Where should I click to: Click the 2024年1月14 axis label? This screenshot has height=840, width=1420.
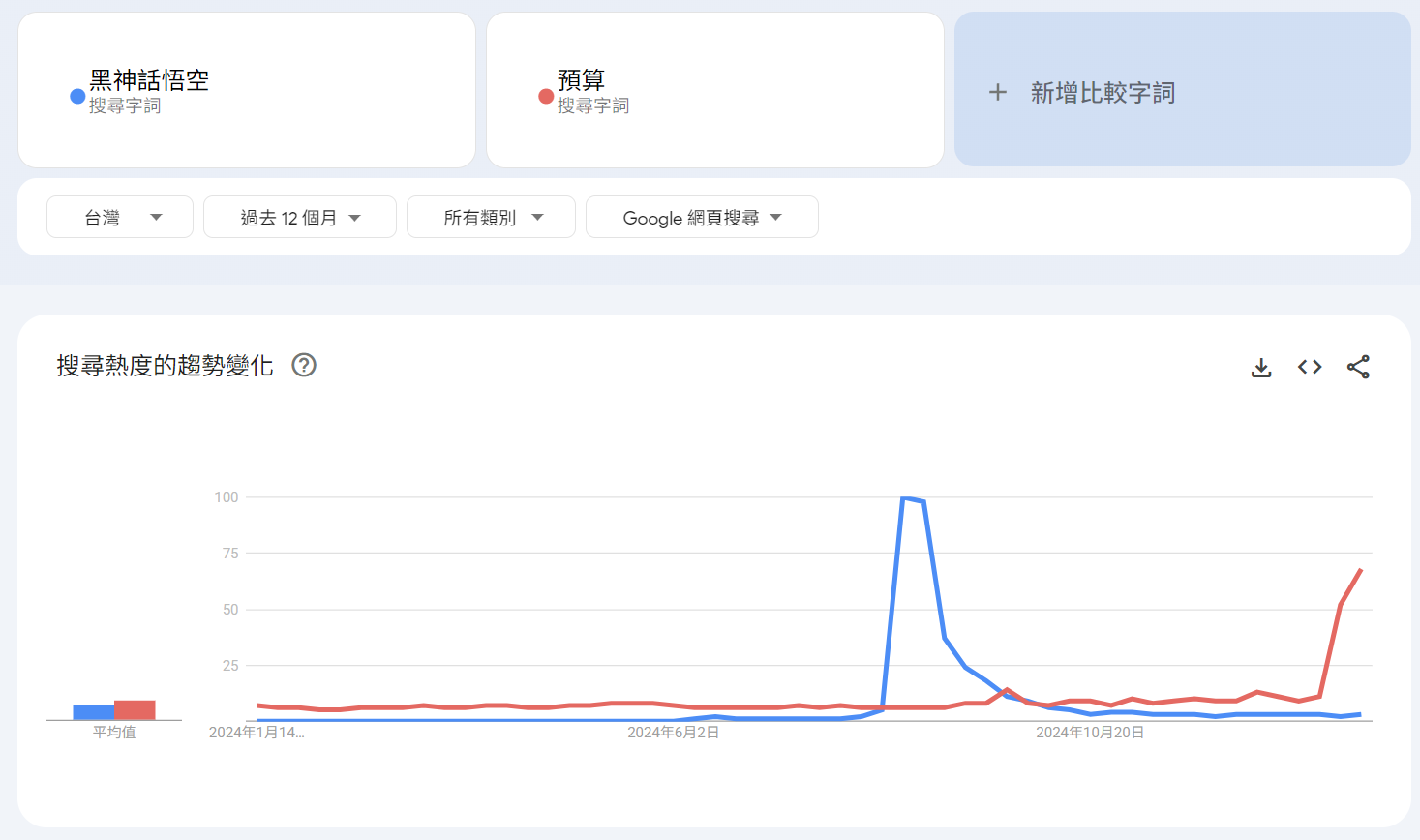[257, 733]
